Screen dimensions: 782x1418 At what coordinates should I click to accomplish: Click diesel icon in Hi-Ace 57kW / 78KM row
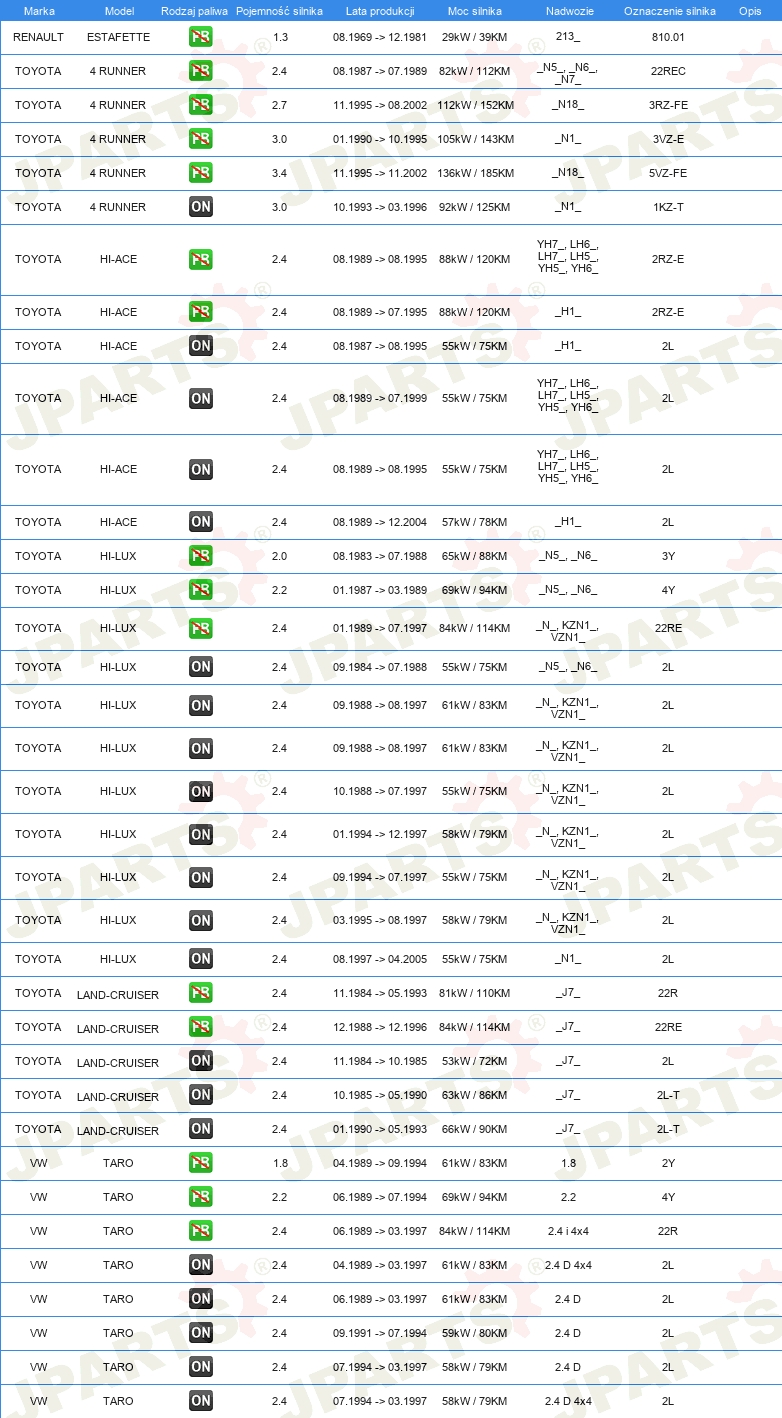click(201, 522)
